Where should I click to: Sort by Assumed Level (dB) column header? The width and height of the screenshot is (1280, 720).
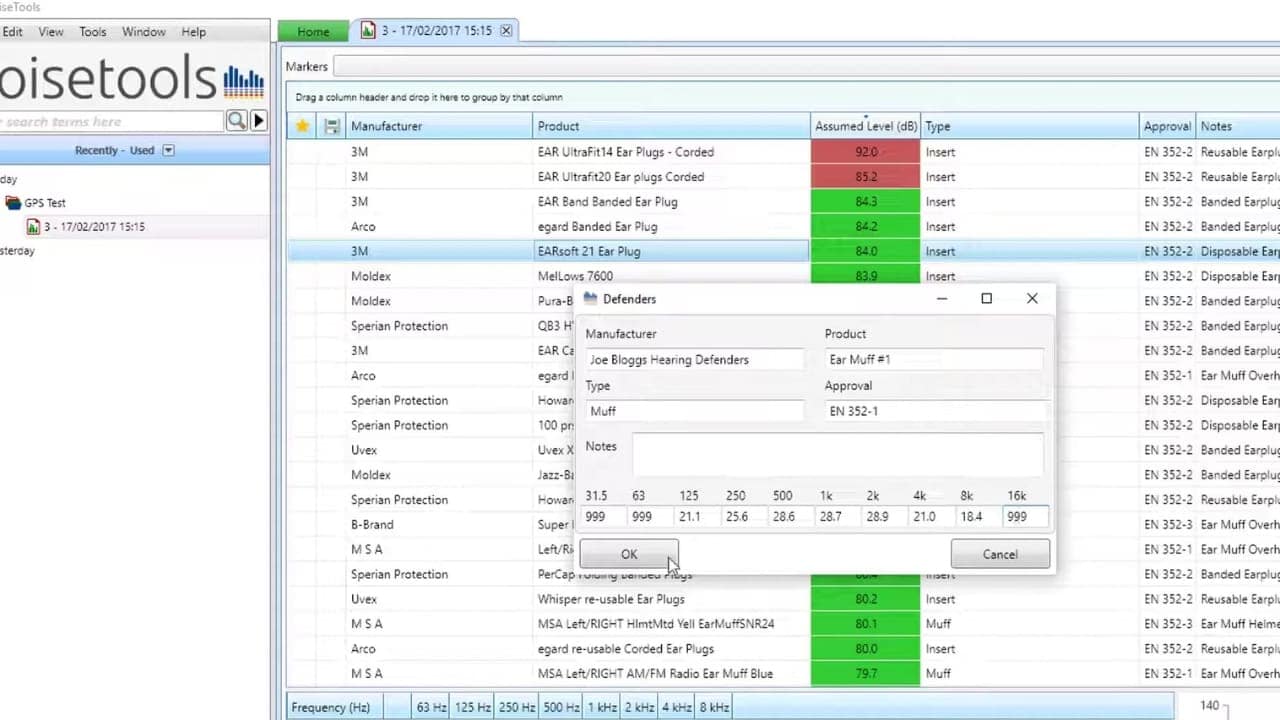[x=866, y=126]
